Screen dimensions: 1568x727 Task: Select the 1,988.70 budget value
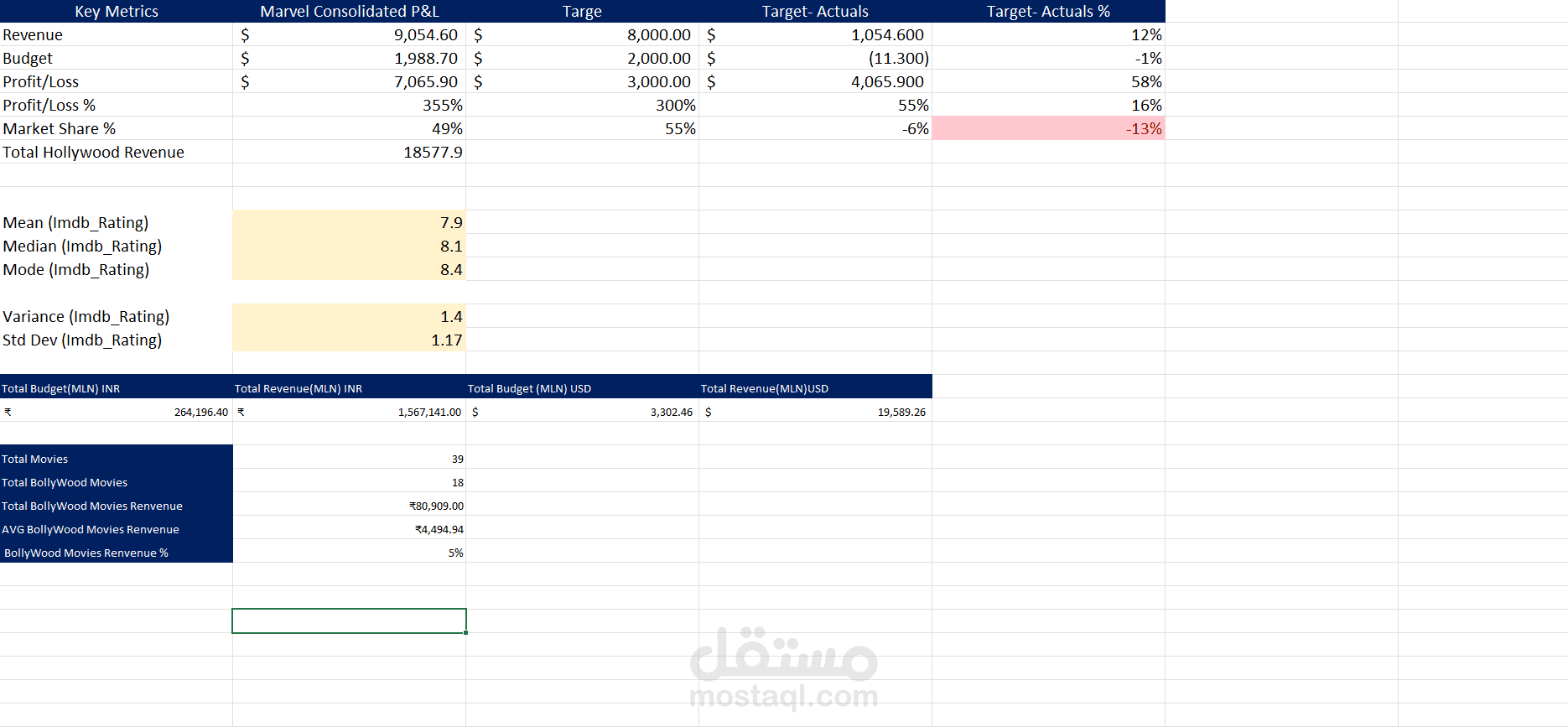tap(350, 58)
